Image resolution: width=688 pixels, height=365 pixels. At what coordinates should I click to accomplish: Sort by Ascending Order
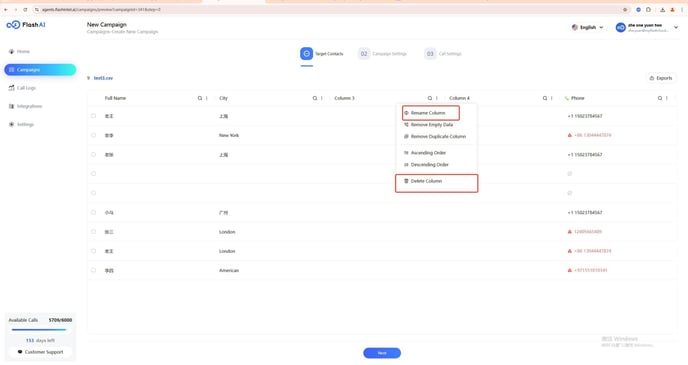tap(425, 153)
